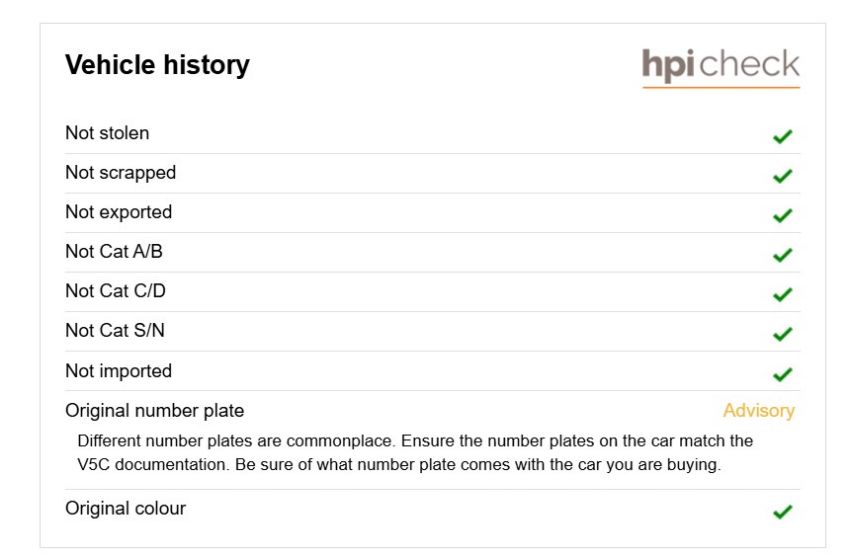Image resolution: width=850 pixels, height=558 pixels.
Task: Click the green checkmark beside Not Cat S/N
Action: click(x=782, y=334)
